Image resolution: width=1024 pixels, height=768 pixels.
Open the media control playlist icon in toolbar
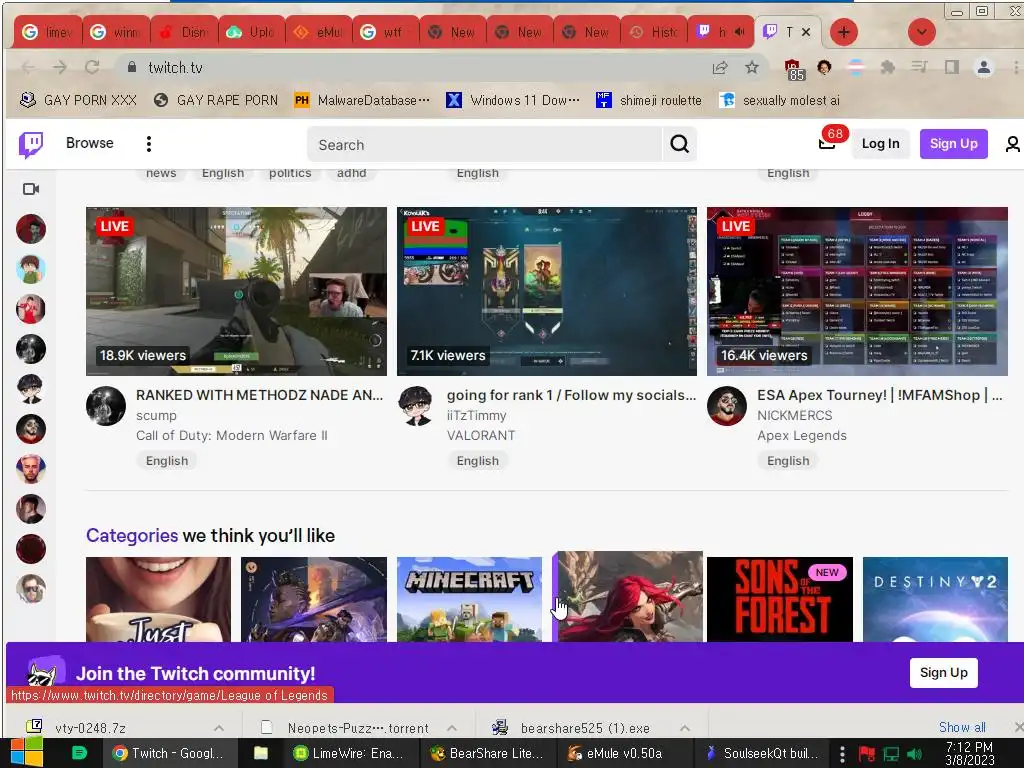coord(920,67)
